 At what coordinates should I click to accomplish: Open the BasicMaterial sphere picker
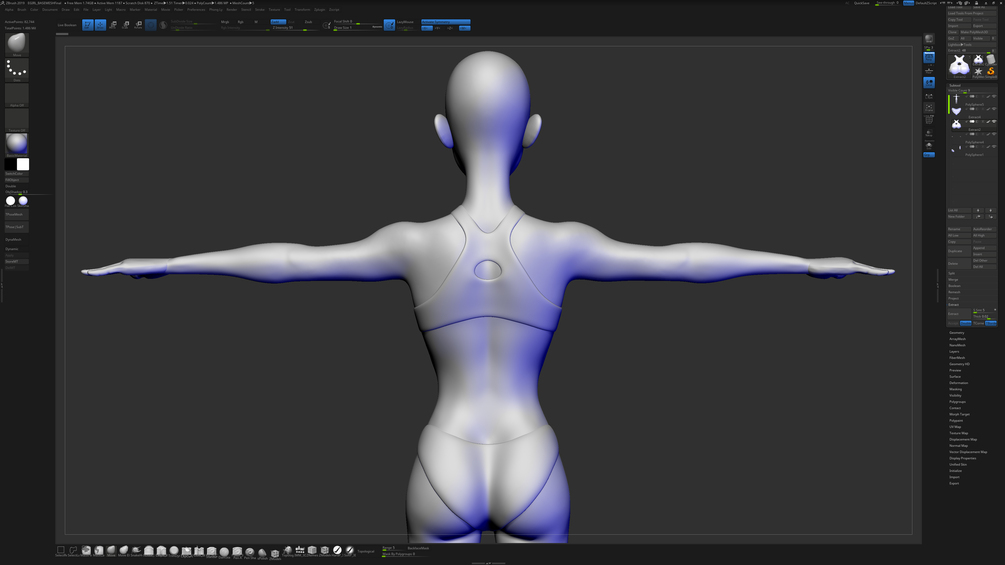[17, 144]
